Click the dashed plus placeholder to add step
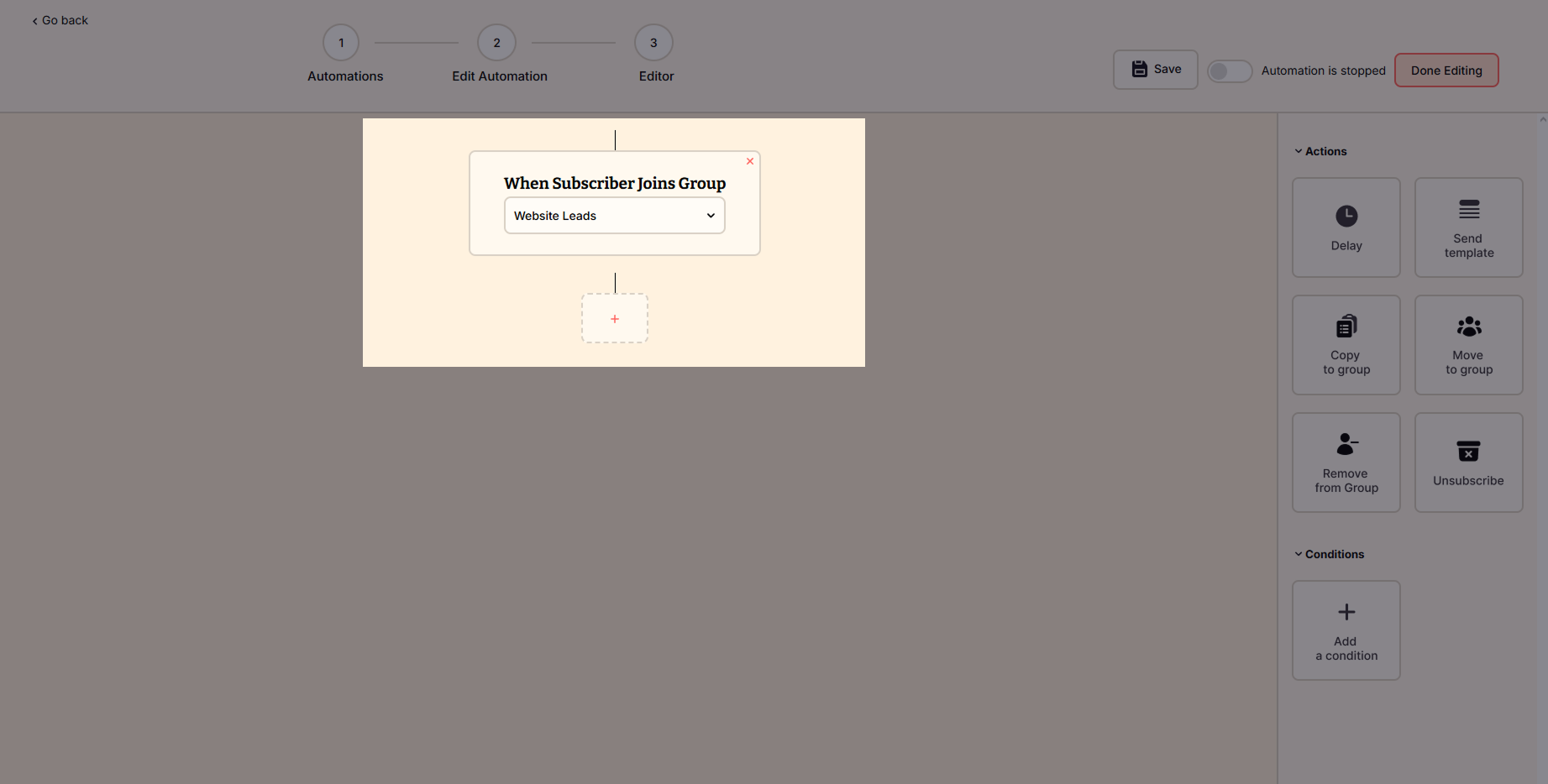 614,319
